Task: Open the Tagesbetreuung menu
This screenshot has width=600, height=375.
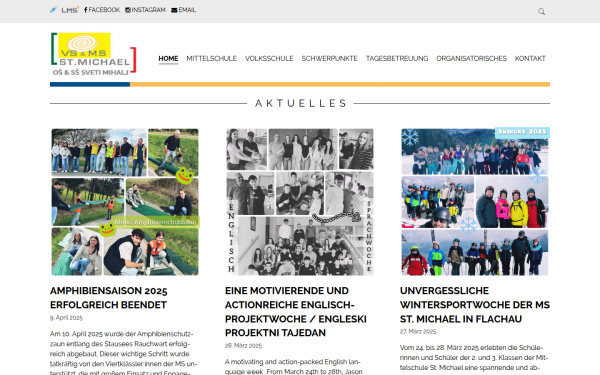Action: [397, 59]
